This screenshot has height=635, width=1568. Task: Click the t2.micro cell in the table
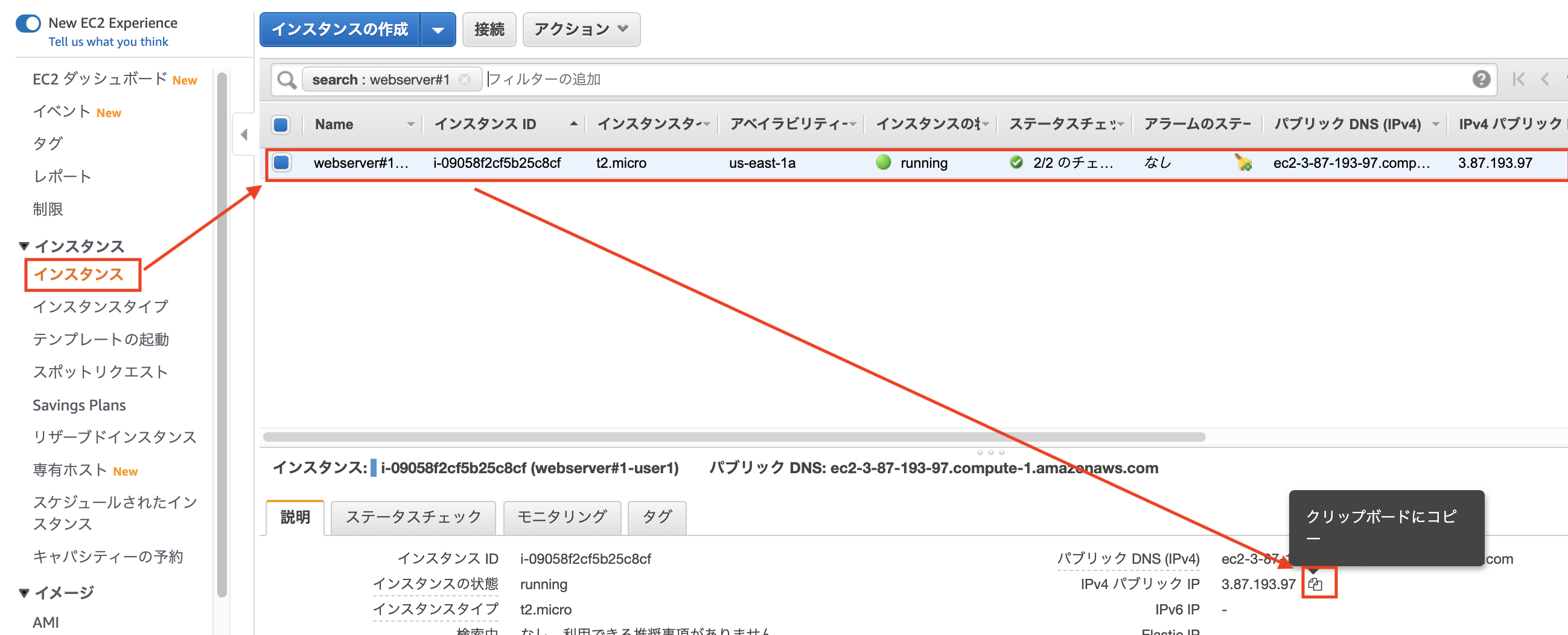pyautogui.click(x=621, y=163)
